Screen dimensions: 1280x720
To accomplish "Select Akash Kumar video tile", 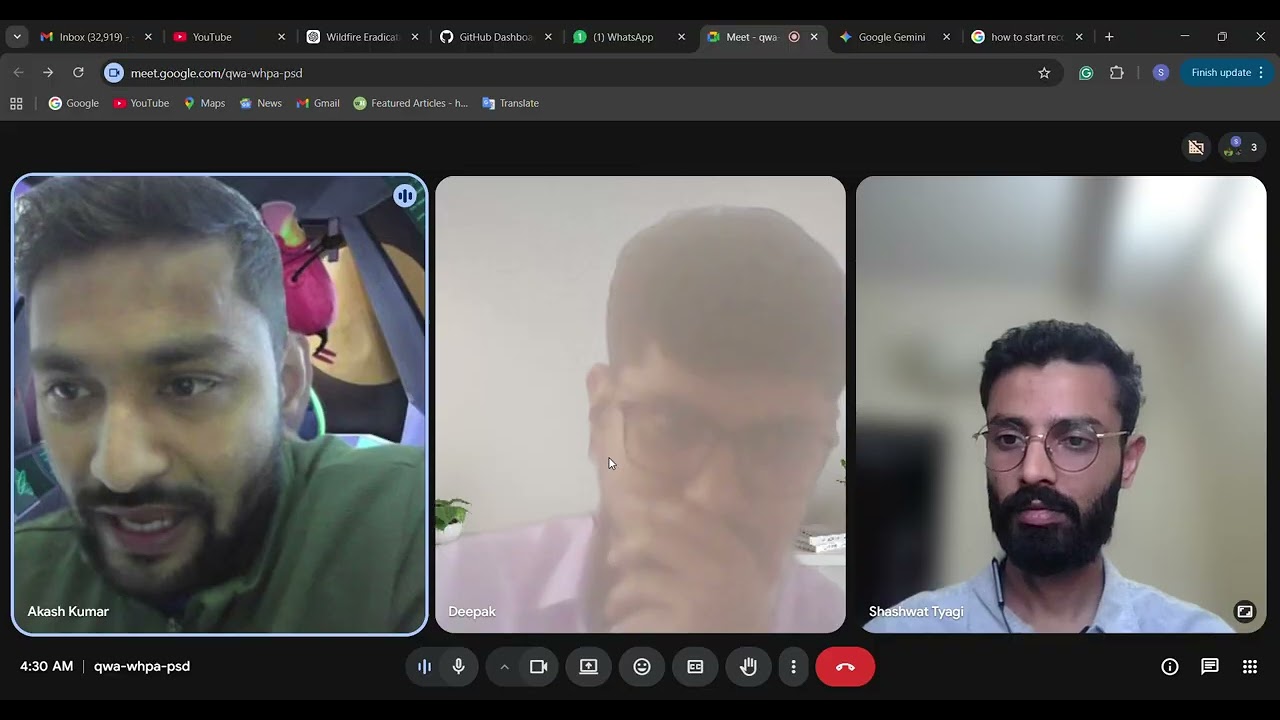I will pos(220,405).
